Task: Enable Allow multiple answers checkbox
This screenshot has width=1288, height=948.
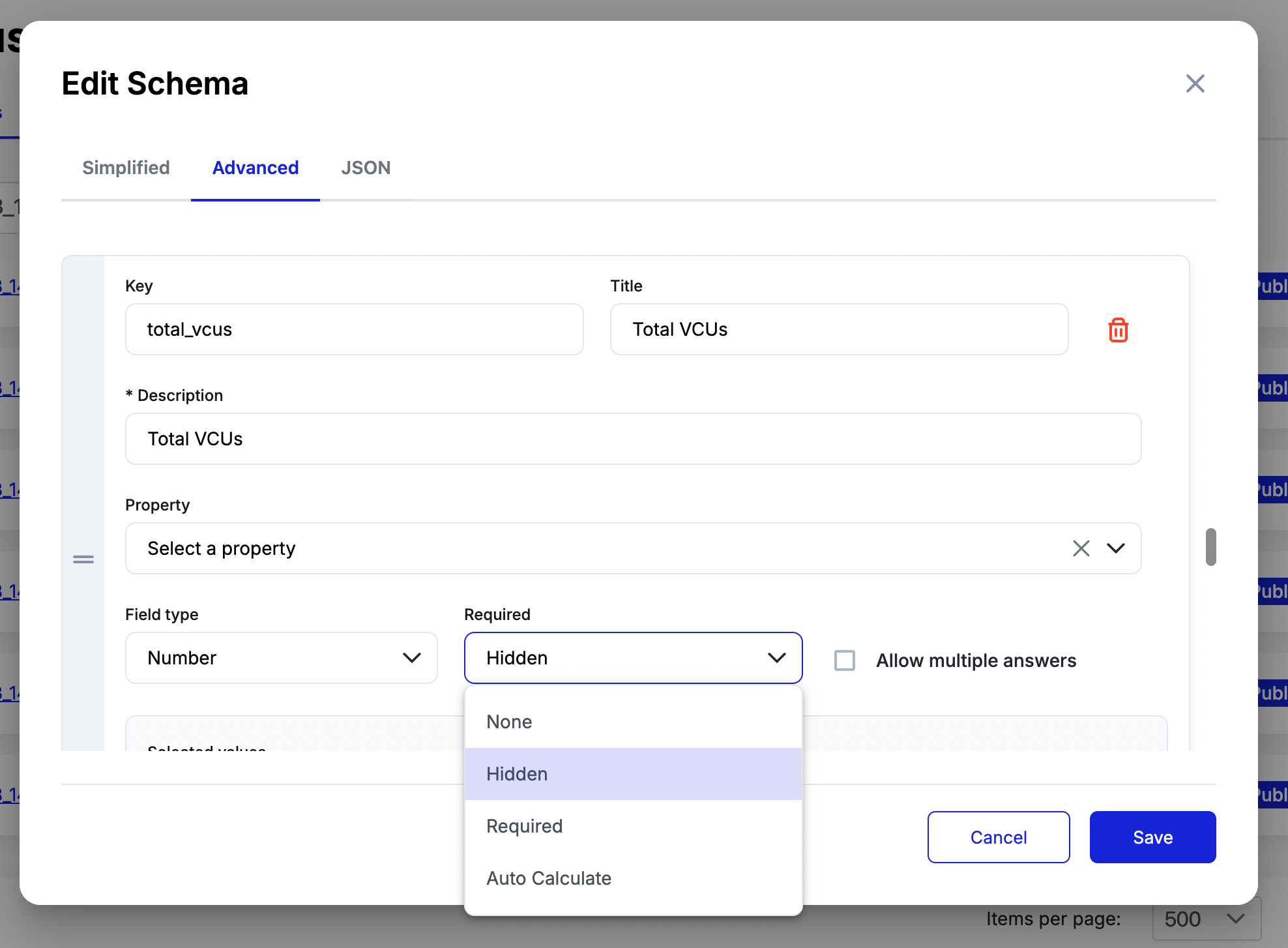Action: [845, 660]
